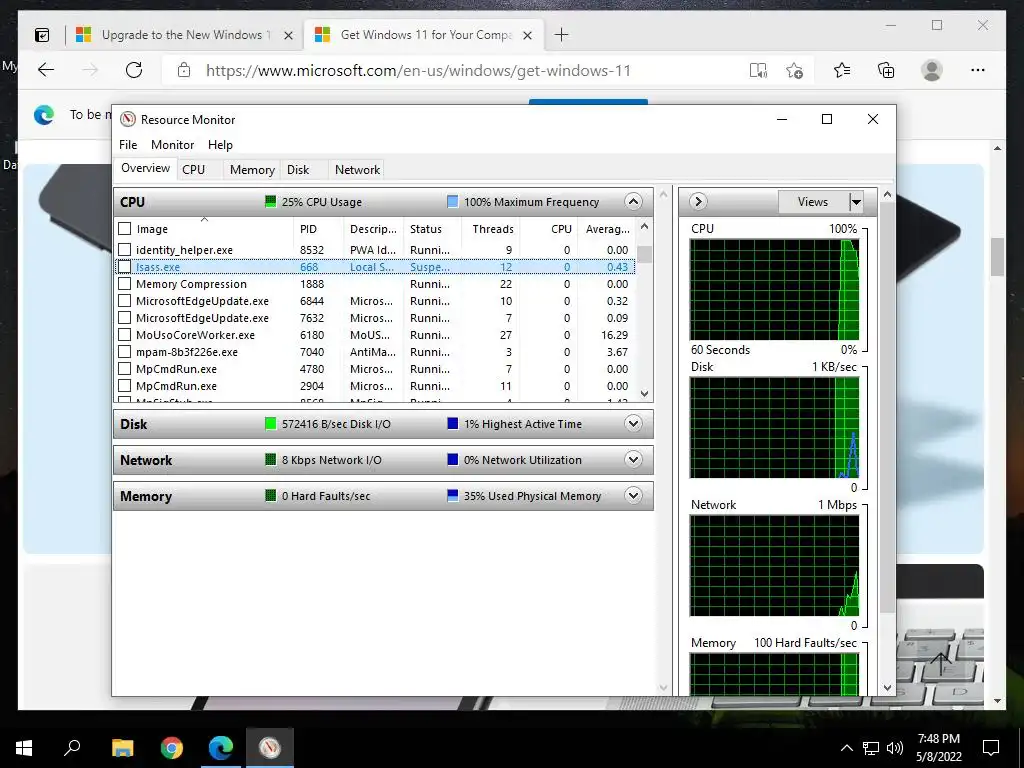Check Memory Compression process checkbox
The image size is (1024, 768).
[x=125, y=284]
